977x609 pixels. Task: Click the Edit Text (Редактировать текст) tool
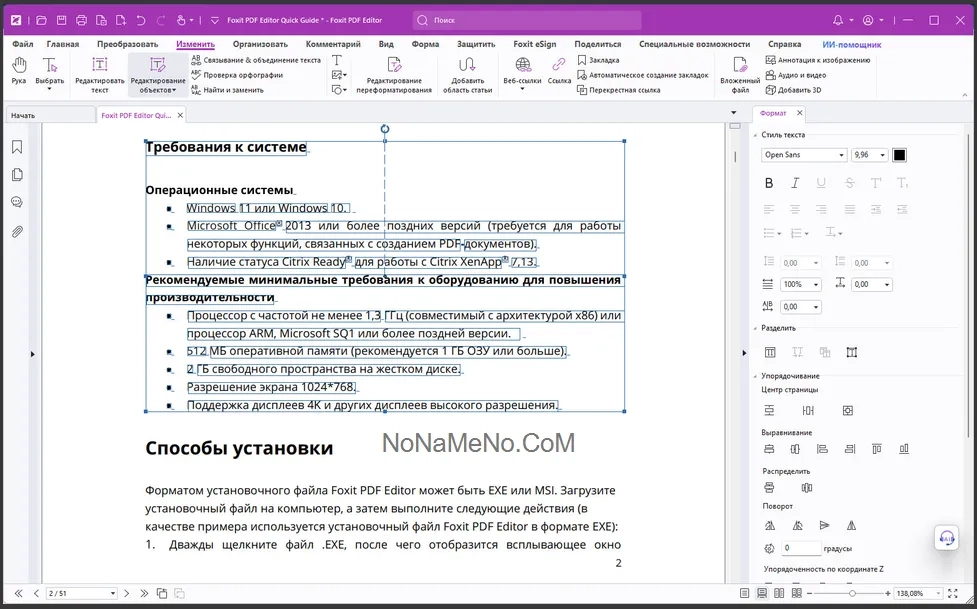click(100, 74)
